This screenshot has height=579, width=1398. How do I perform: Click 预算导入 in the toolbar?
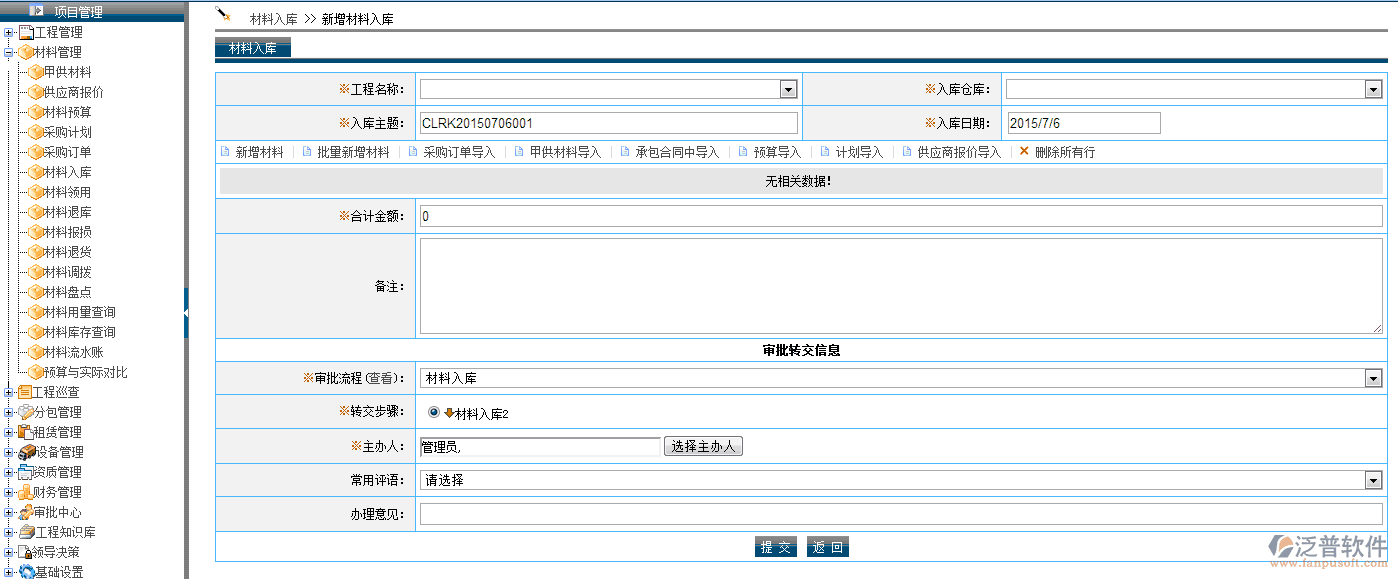[x=777, y=152]
